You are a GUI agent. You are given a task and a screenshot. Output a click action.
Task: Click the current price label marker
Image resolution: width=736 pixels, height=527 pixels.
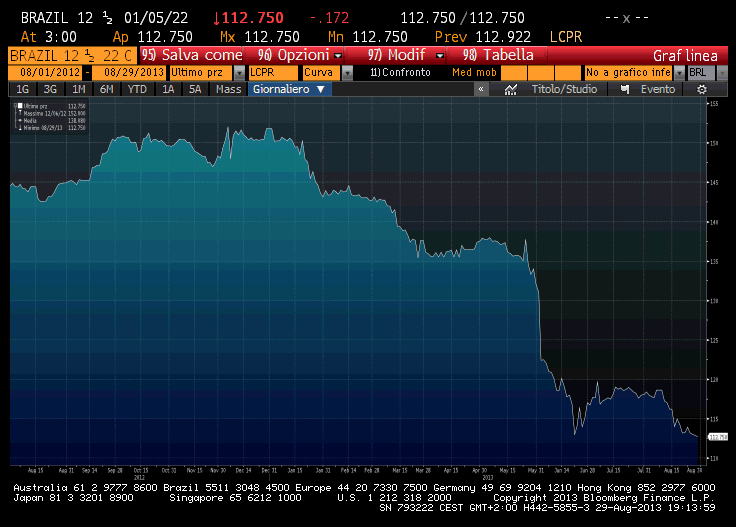[717, 437]
